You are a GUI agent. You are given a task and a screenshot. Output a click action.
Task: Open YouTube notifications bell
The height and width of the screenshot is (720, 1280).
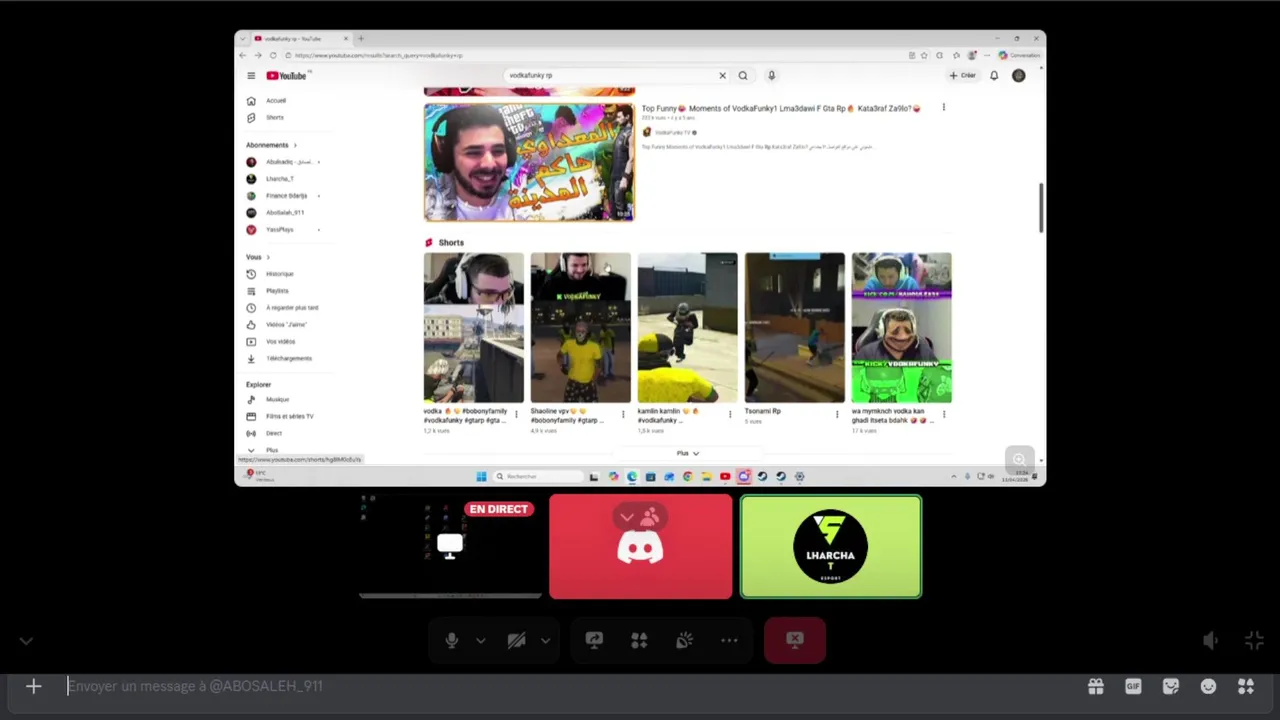tap(994, 75)
